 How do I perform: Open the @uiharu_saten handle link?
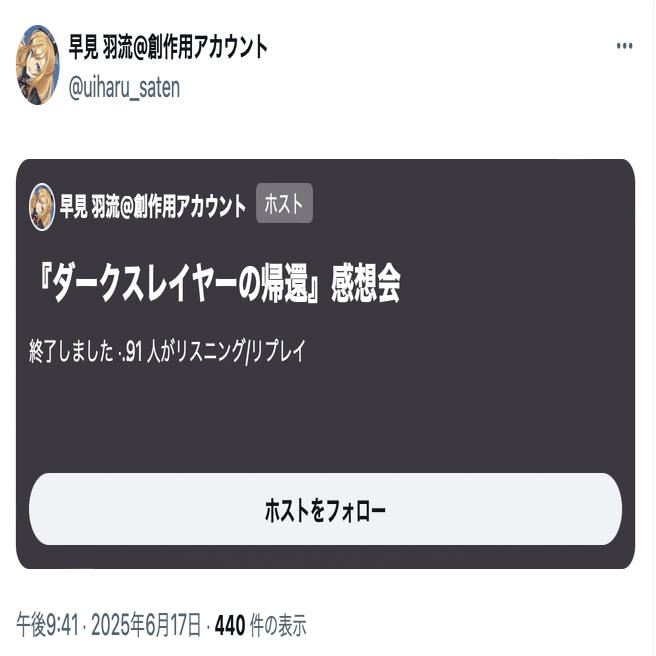pyautogui.click(x=124, y=88)
